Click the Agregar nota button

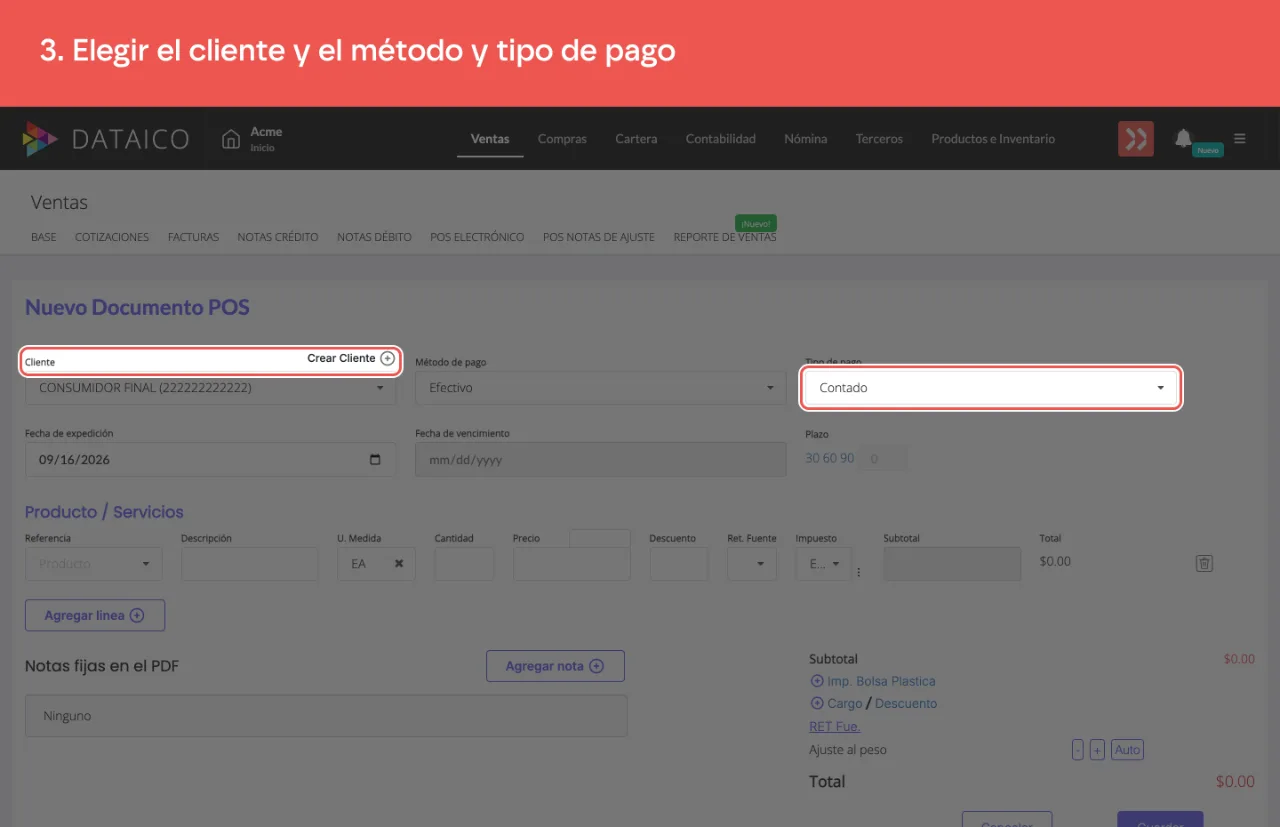(x=555, y=666)
